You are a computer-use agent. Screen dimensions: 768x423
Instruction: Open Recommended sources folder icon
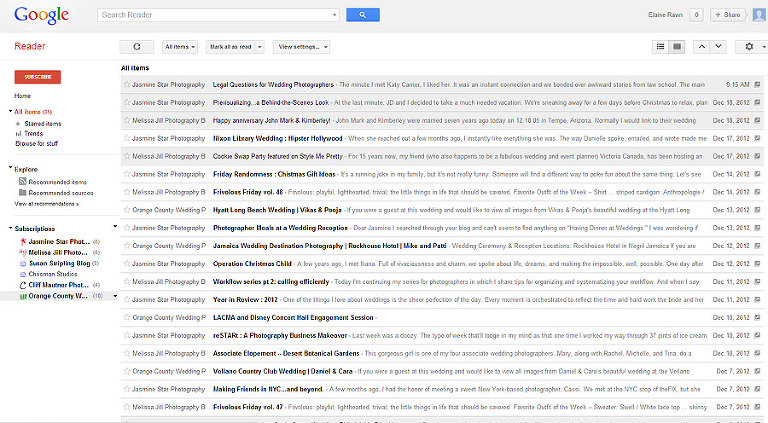[x=22, y=192]
